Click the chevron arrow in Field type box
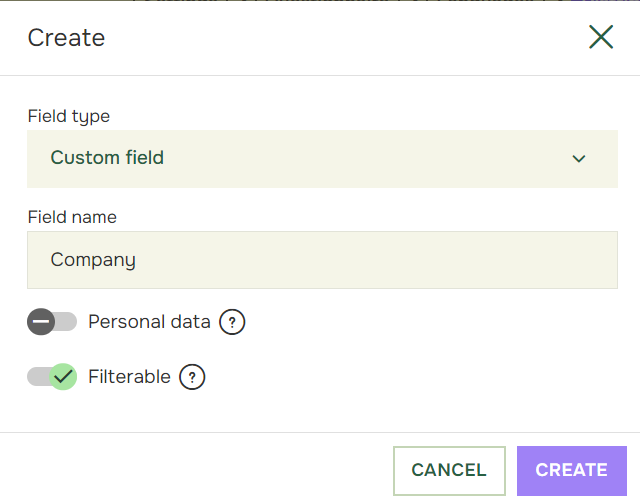This screenshot has height=504, width=640. [x=579, y=159]
